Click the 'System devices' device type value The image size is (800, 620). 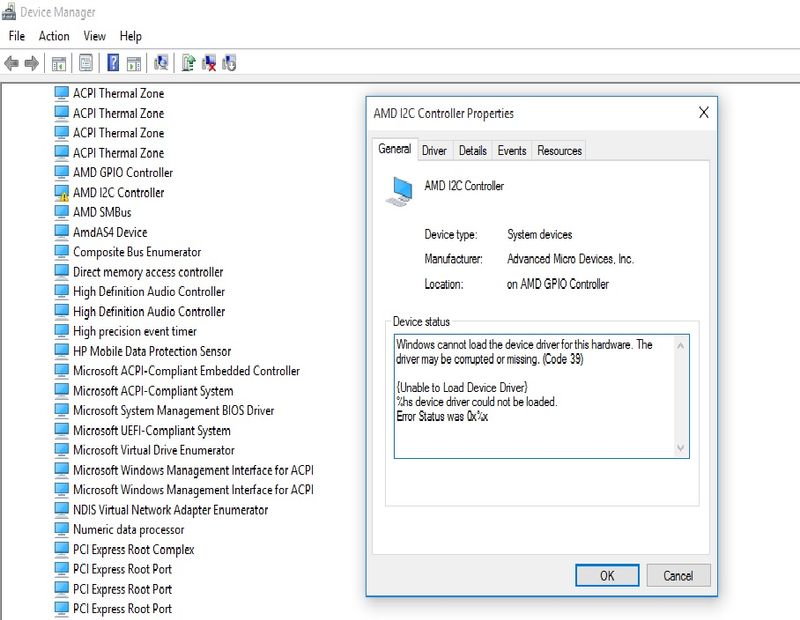pos(540,235)
